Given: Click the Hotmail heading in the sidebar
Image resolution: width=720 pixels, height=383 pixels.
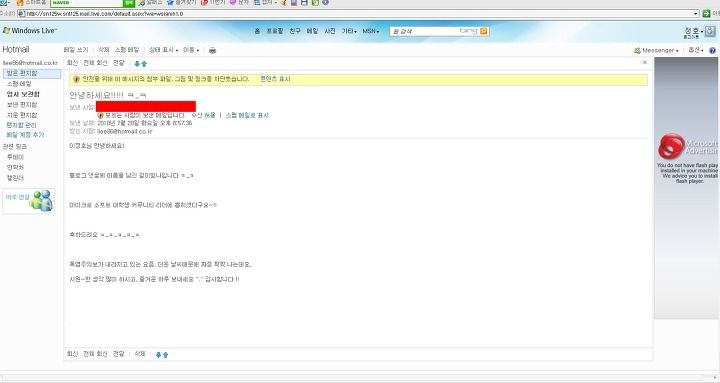Looking at the screenshot, I should (x=16, y=49).
